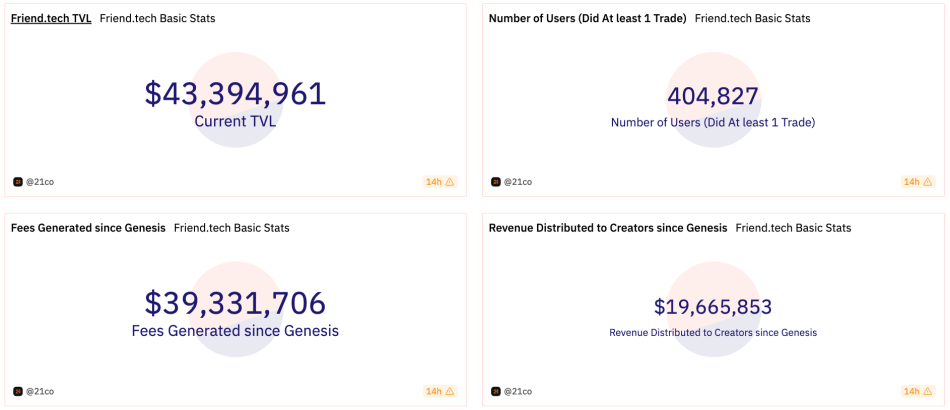Open the 'Fees Generated since Genesis' panel title

click(x=88, y=228)
